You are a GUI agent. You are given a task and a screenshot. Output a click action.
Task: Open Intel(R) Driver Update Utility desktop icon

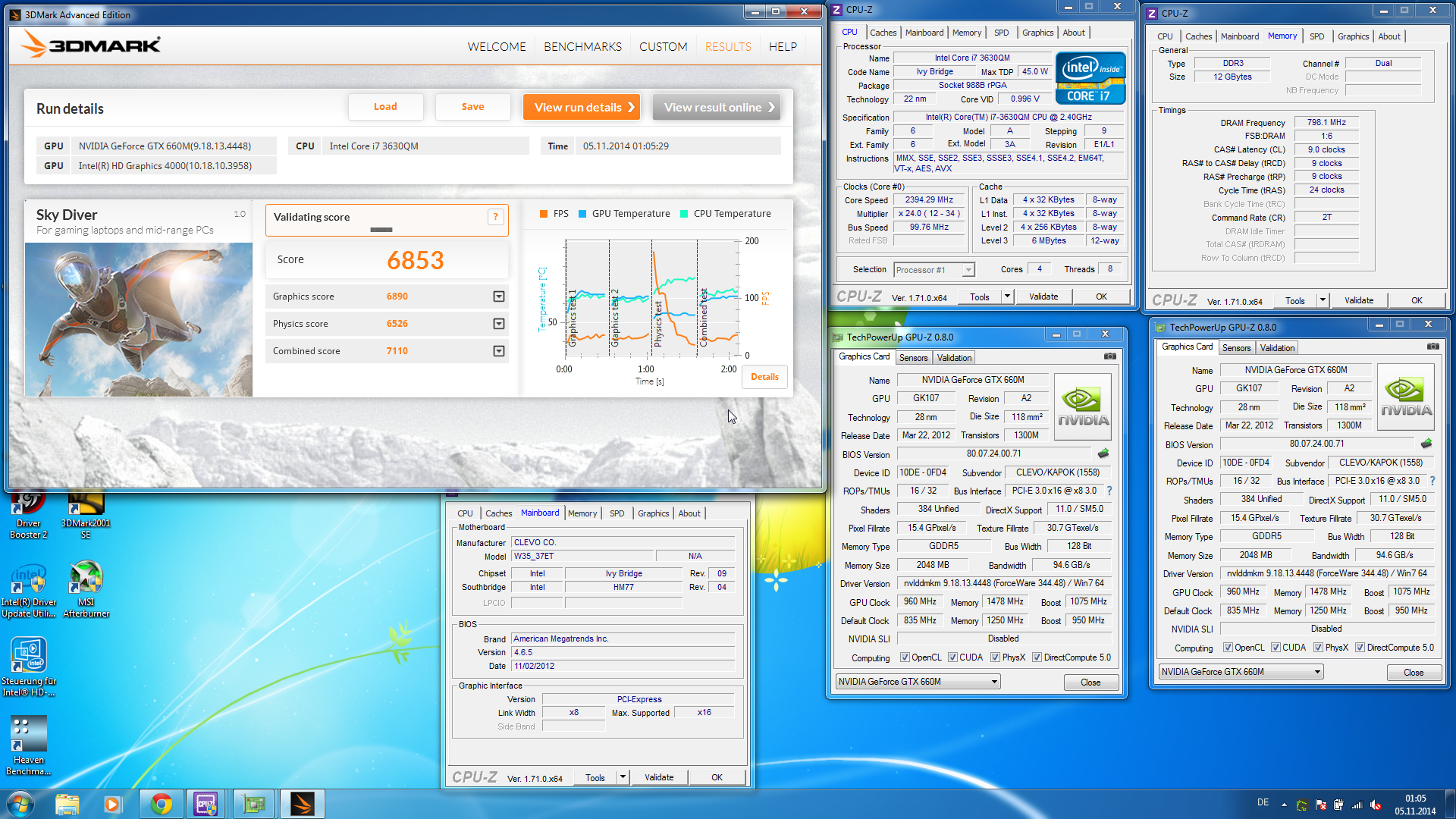pyautogui.click(x=28, y=591)
